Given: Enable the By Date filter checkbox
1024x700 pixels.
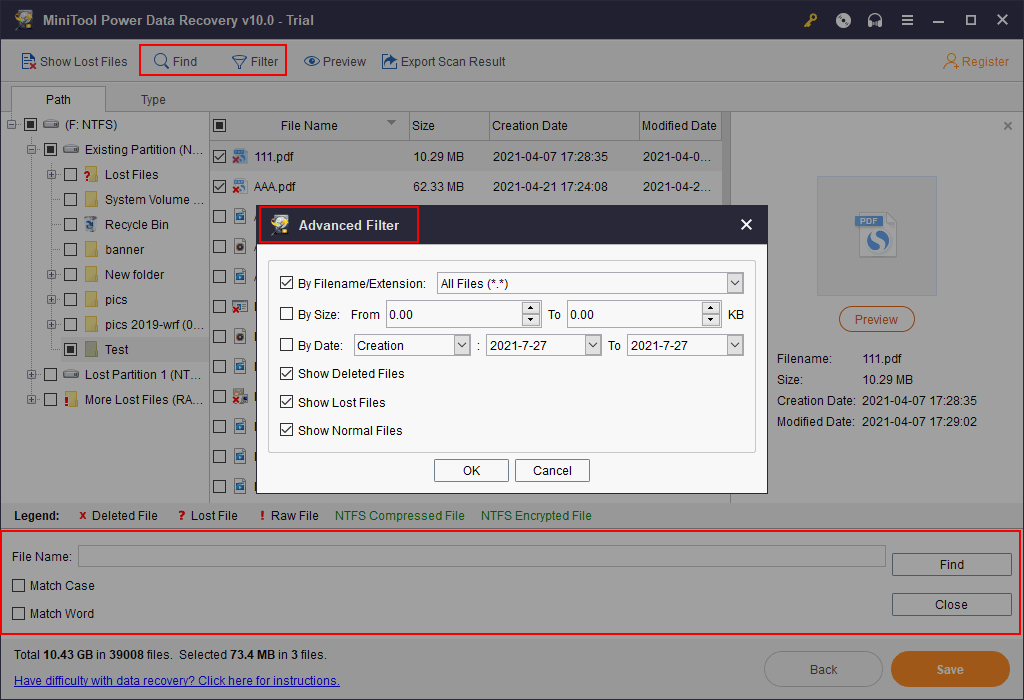Looking at the screenshot, I should 286,345.
